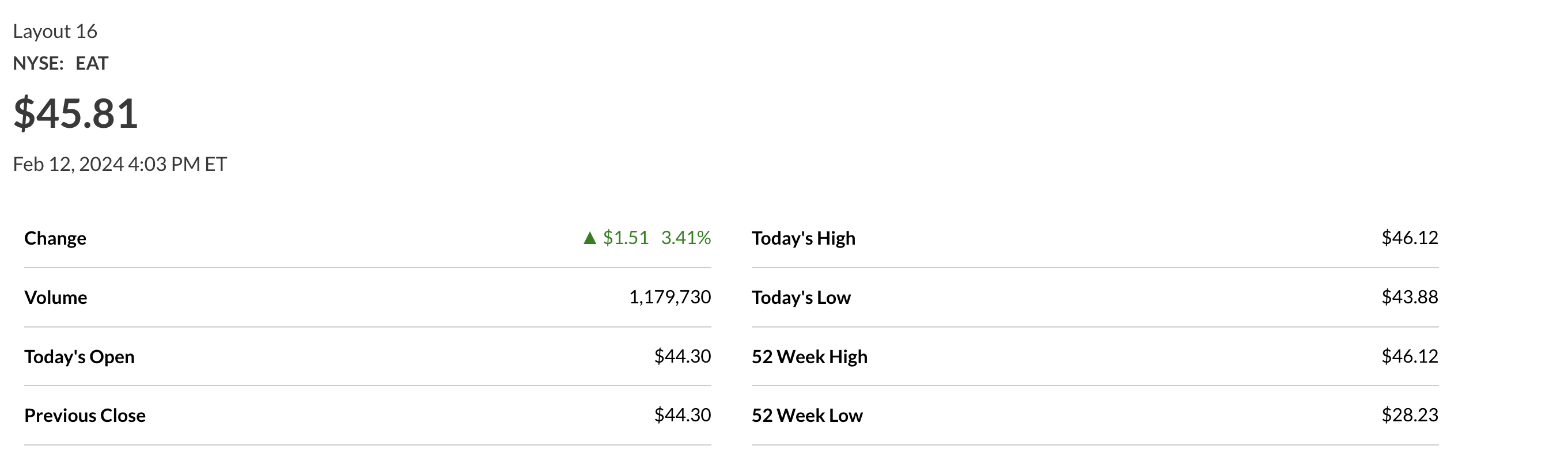The height and width of the screenshot is (472, 1568).
Task: Click the 52 Week Low label
Action: 806,416
